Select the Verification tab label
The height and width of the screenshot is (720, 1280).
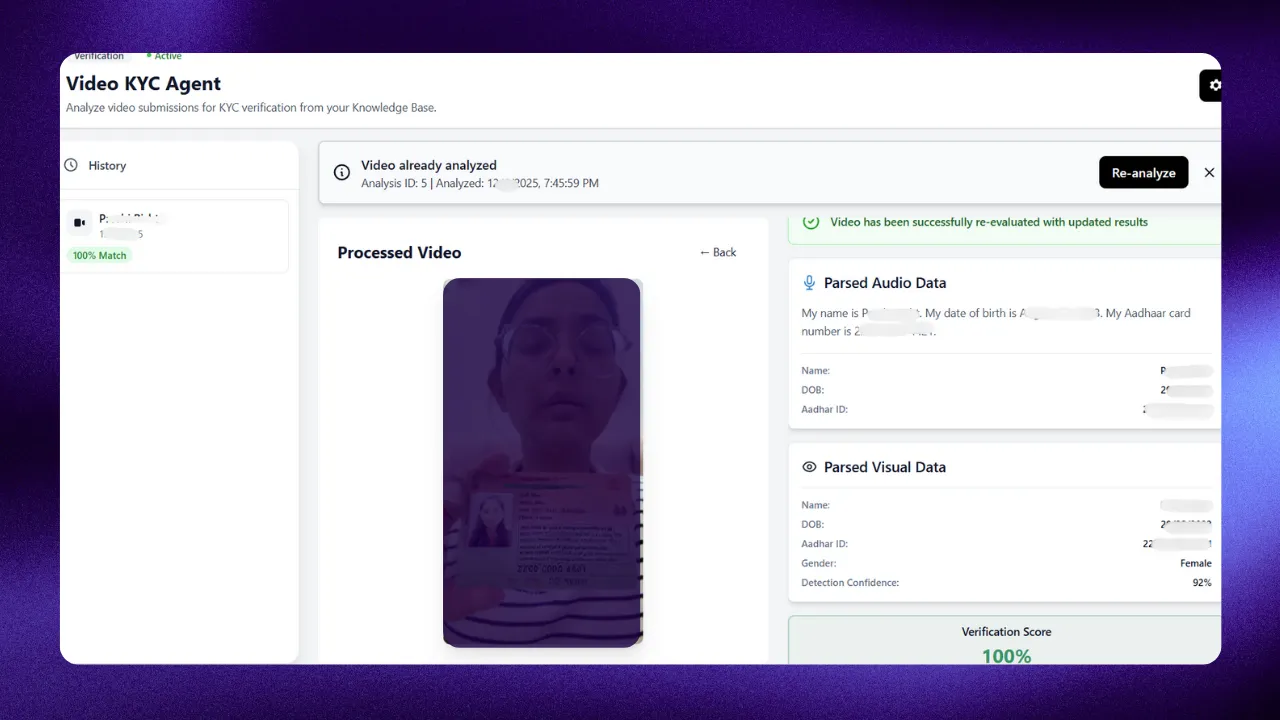[100, 56]
